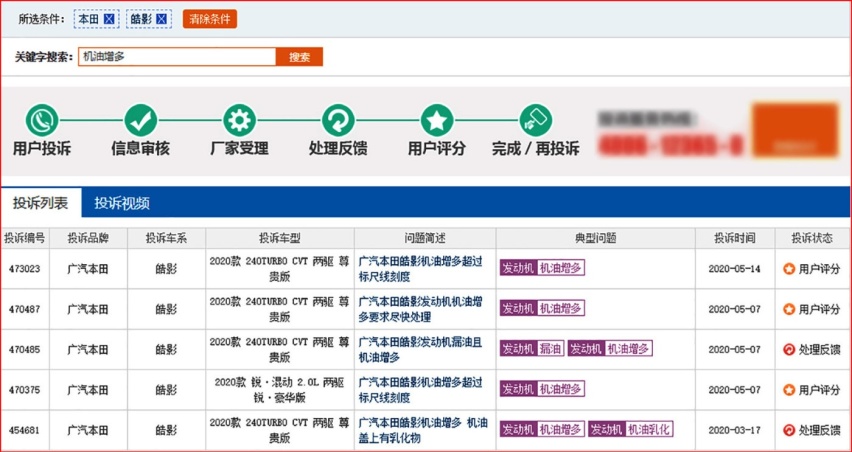Click the 典型问题 column header
852x452 pixels.
596,238
